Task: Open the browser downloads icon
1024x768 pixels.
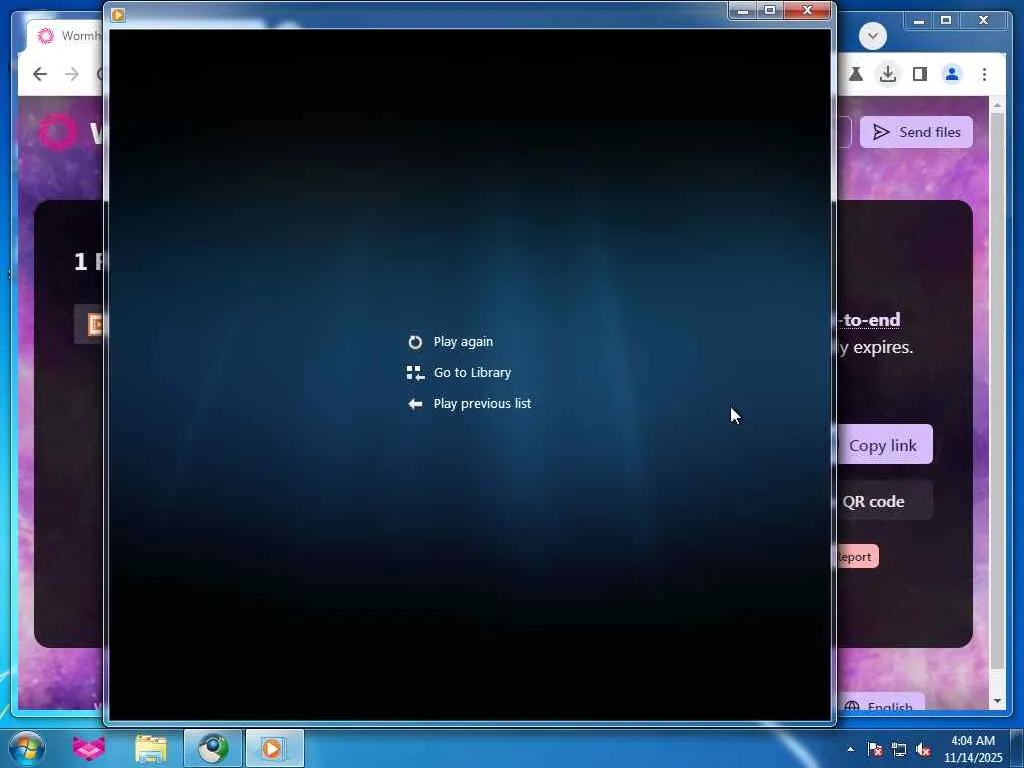Action: [x=888, y=74]
